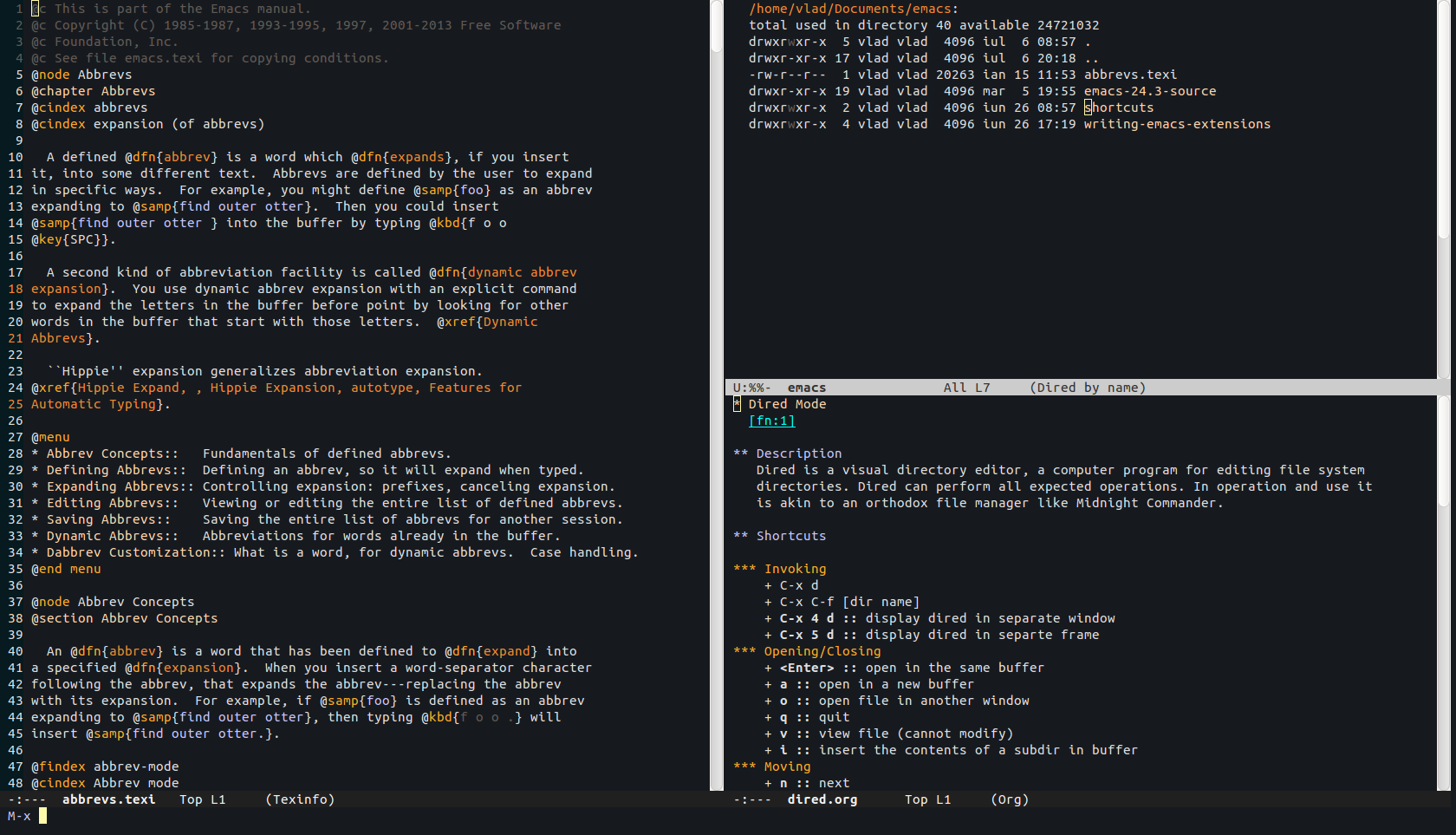Viewport: 1456px width, 835px height.
Task: Click the '<Enter> :: open in the same buffer' item
Action: pos(905,668)
